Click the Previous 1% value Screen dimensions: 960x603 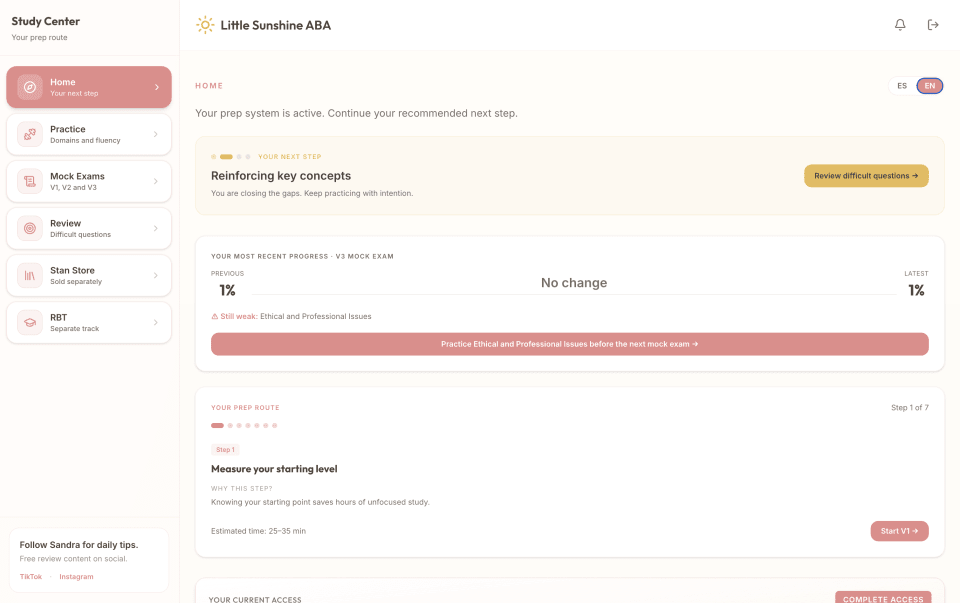click(x=227, y=290)
